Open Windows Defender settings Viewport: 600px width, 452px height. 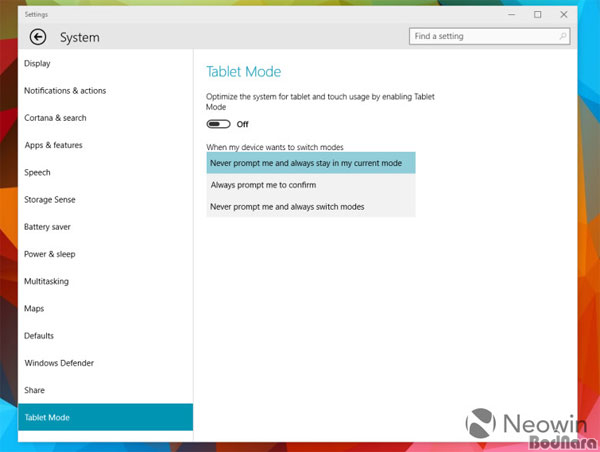pyautogui.click(x=59, y=363)
